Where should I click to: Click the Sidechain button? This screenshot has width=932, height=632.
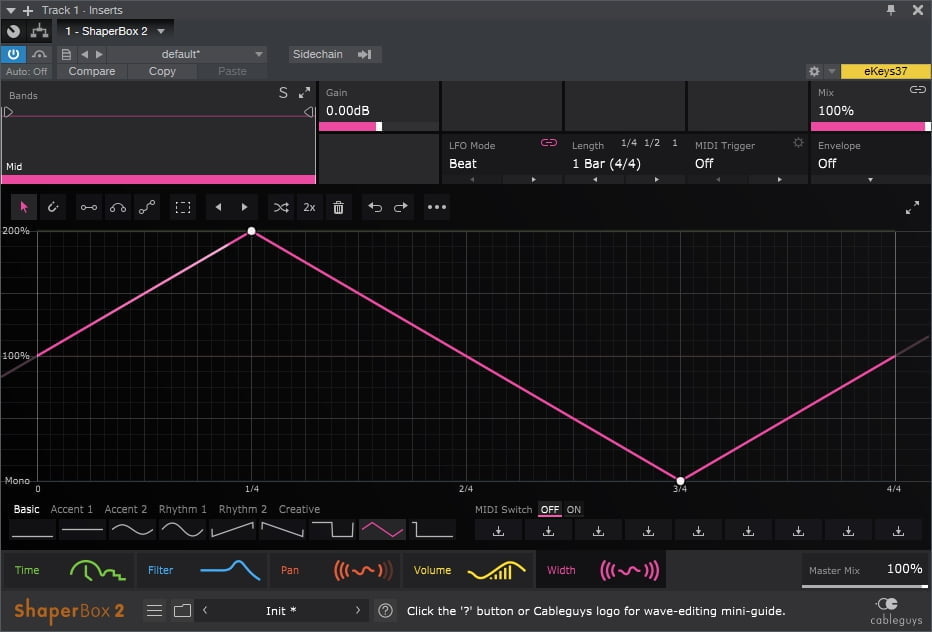(331, 54)
